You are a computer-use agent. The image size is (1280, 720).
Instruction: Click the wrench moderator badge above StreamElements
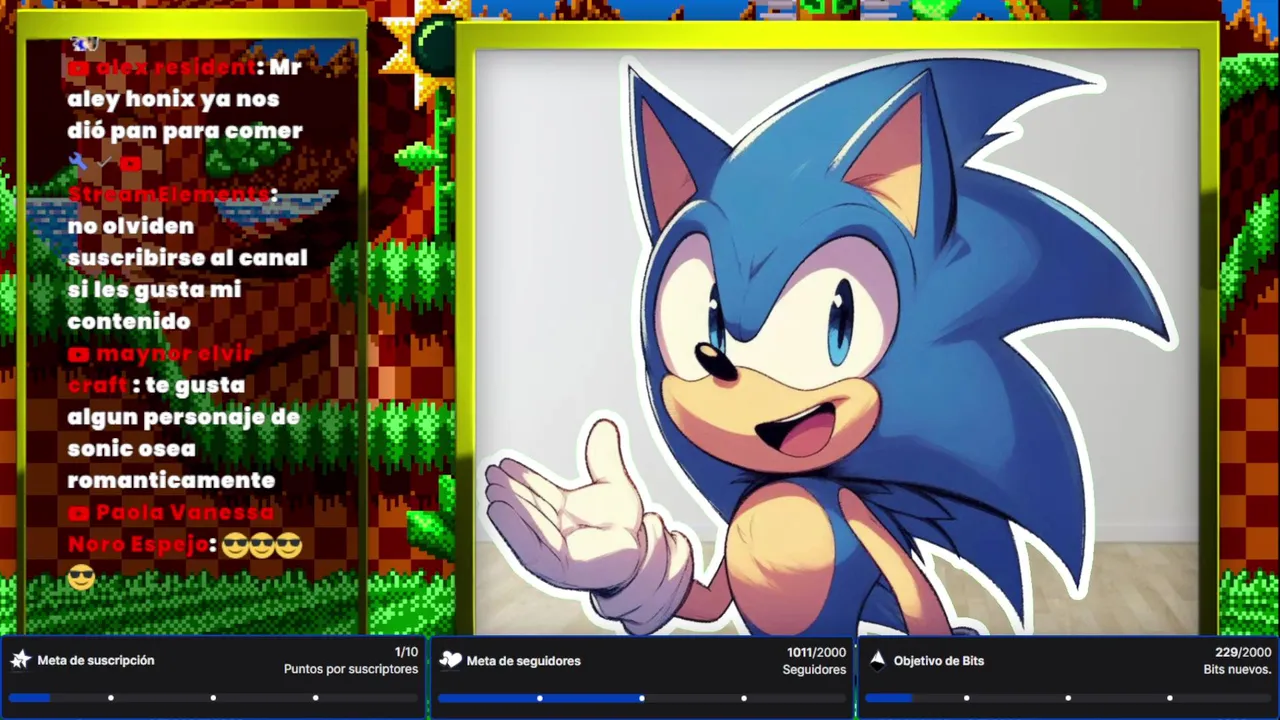(77, 162)
